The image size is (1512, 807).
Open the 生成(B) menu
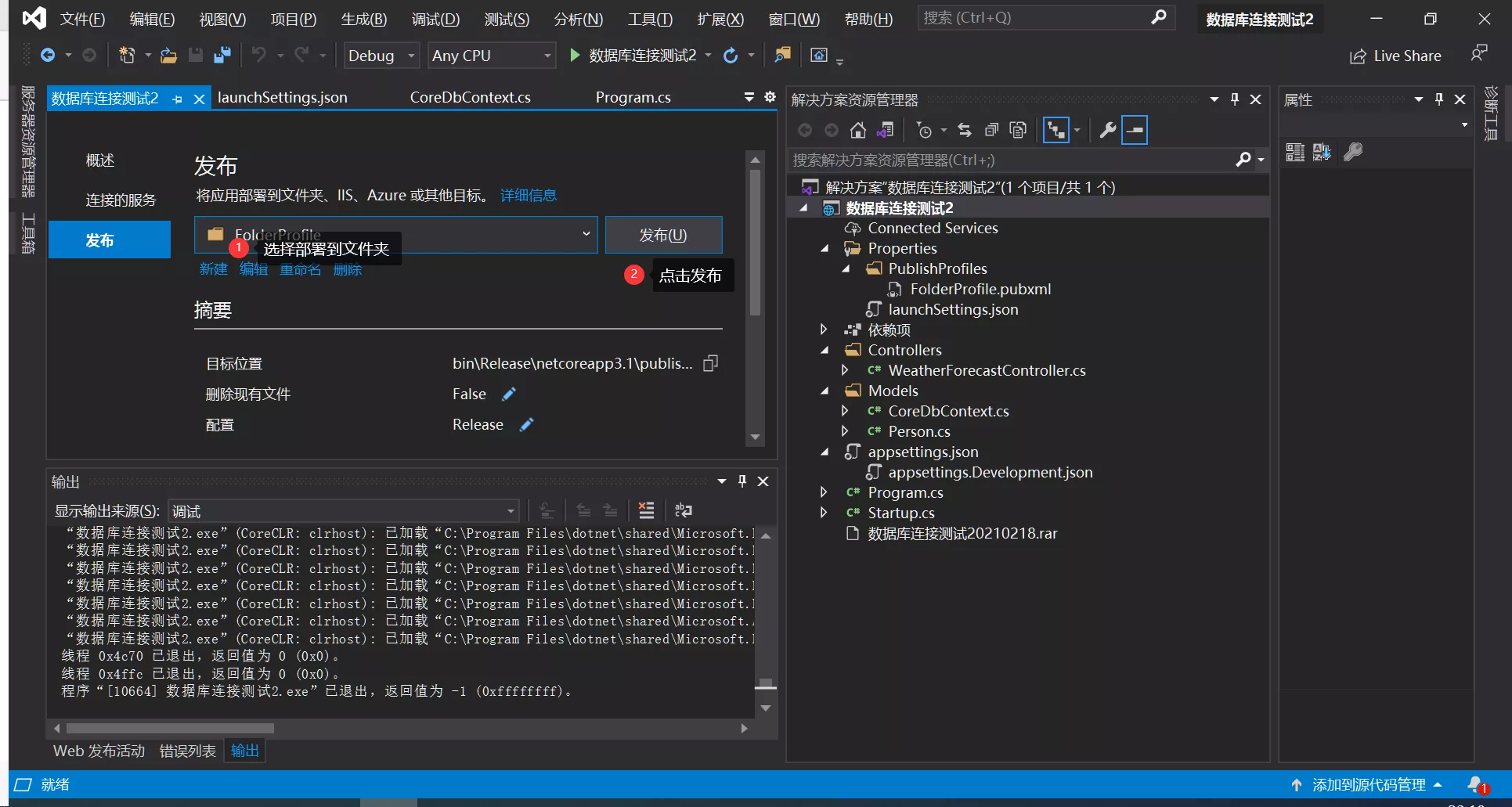[364, 19]
